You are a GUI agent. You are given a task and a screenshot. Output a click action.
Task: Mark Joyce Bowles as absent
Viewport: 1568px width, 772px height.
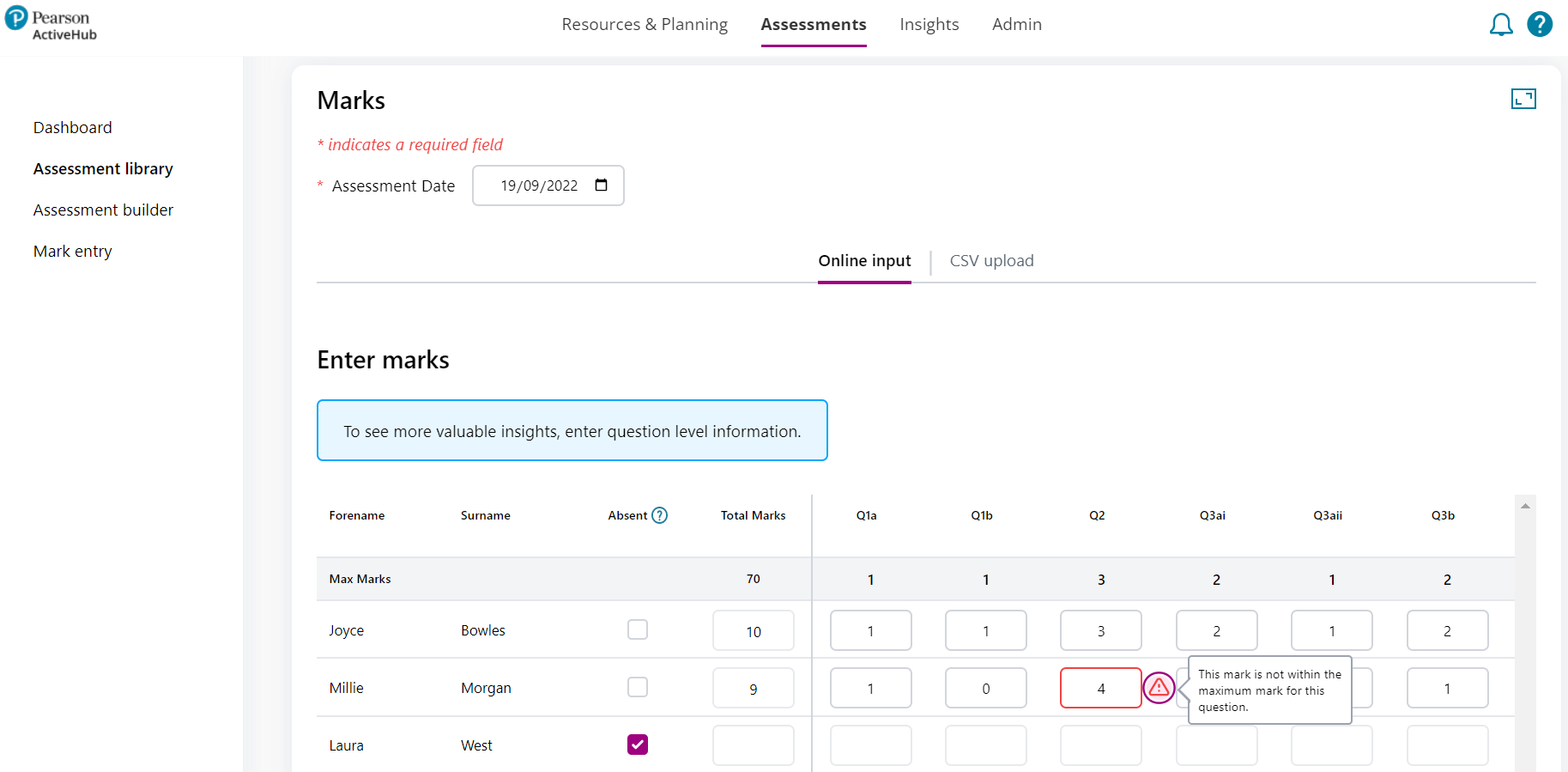[637, 630]
